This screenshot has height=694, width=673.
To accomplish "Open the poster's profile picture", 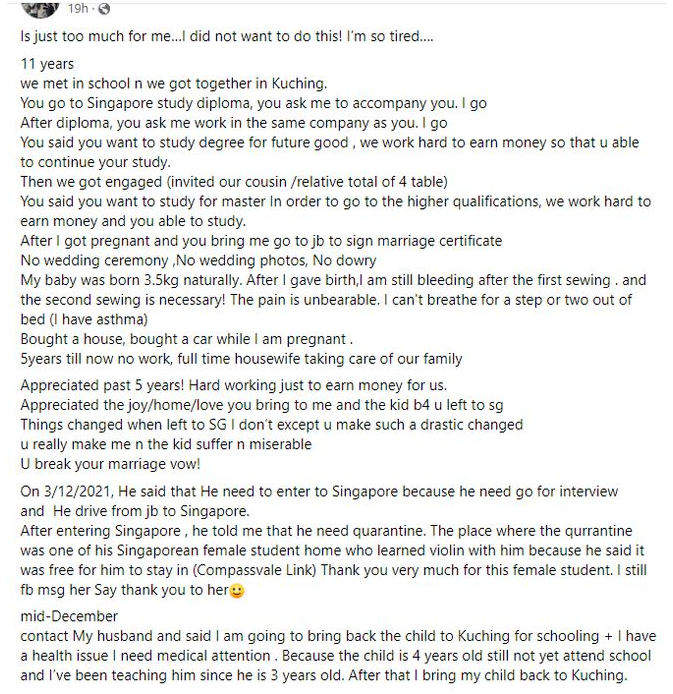I will 40,8.
